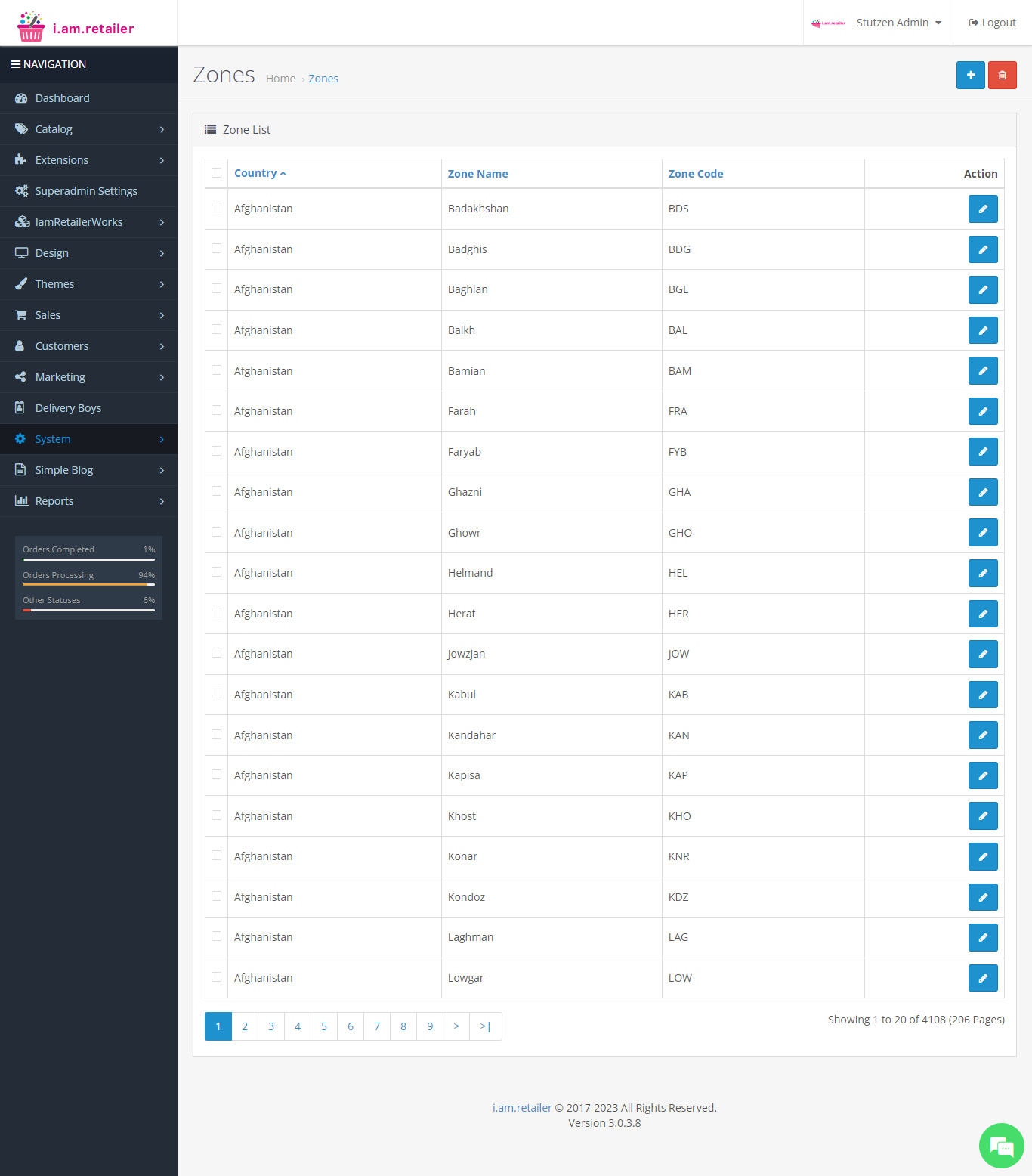The height and width of the screenshot is (1176, 1032).
Task: Edit the Kapisa zone row
Action: pos(983,775)
